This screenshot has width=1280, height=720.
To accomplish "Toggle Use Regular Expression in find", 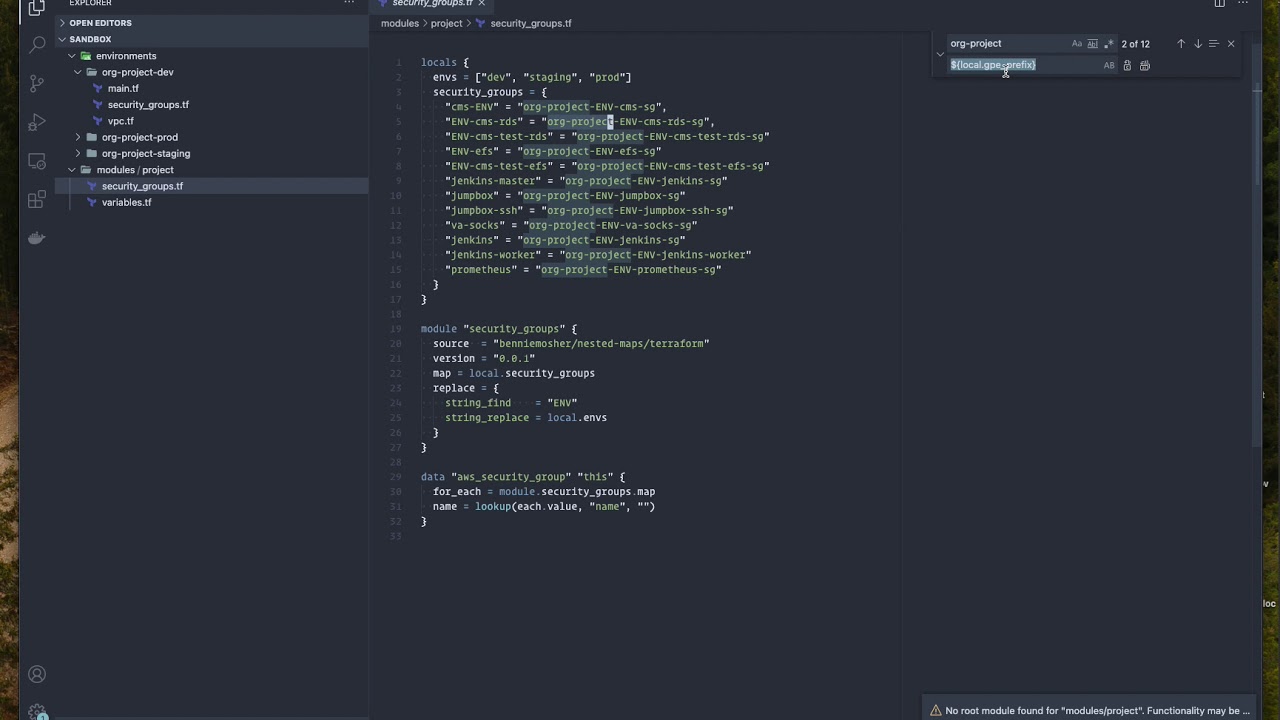I will (1108, 44).
